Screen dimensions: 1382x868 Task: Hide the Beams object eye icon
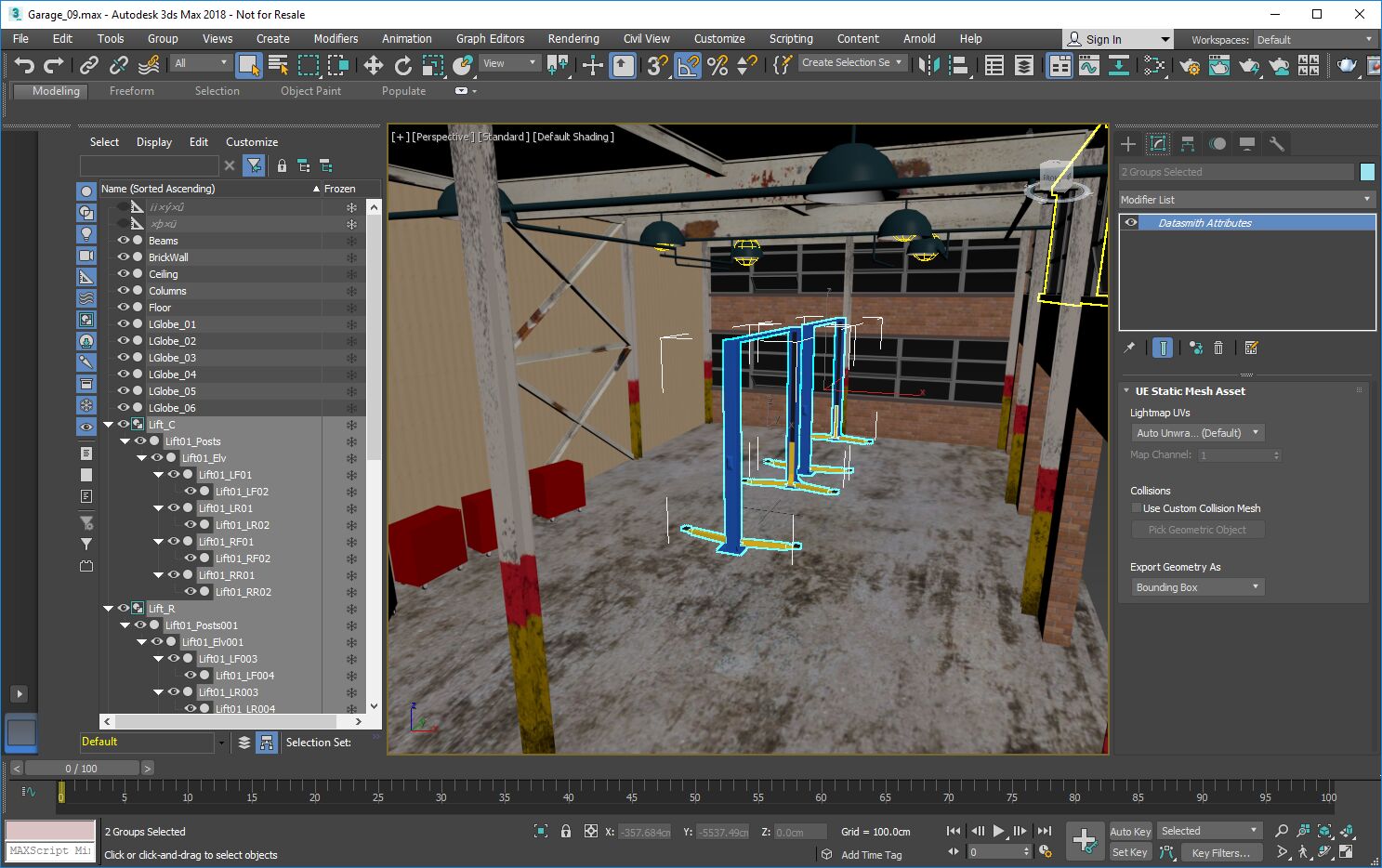(x=123, y=241)
